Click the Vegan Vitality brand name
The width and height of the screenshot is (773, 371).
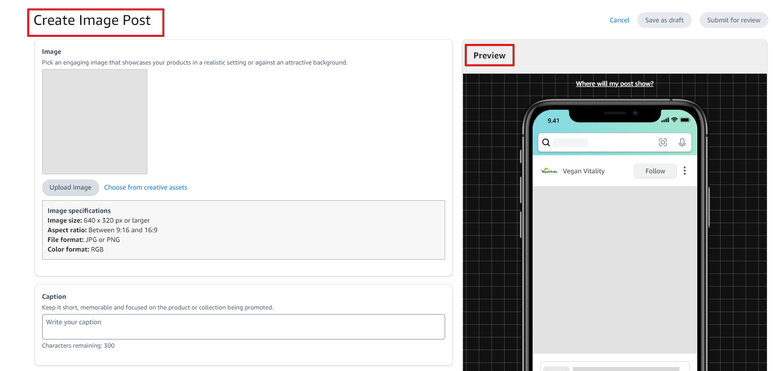click(x=584, y=171)
